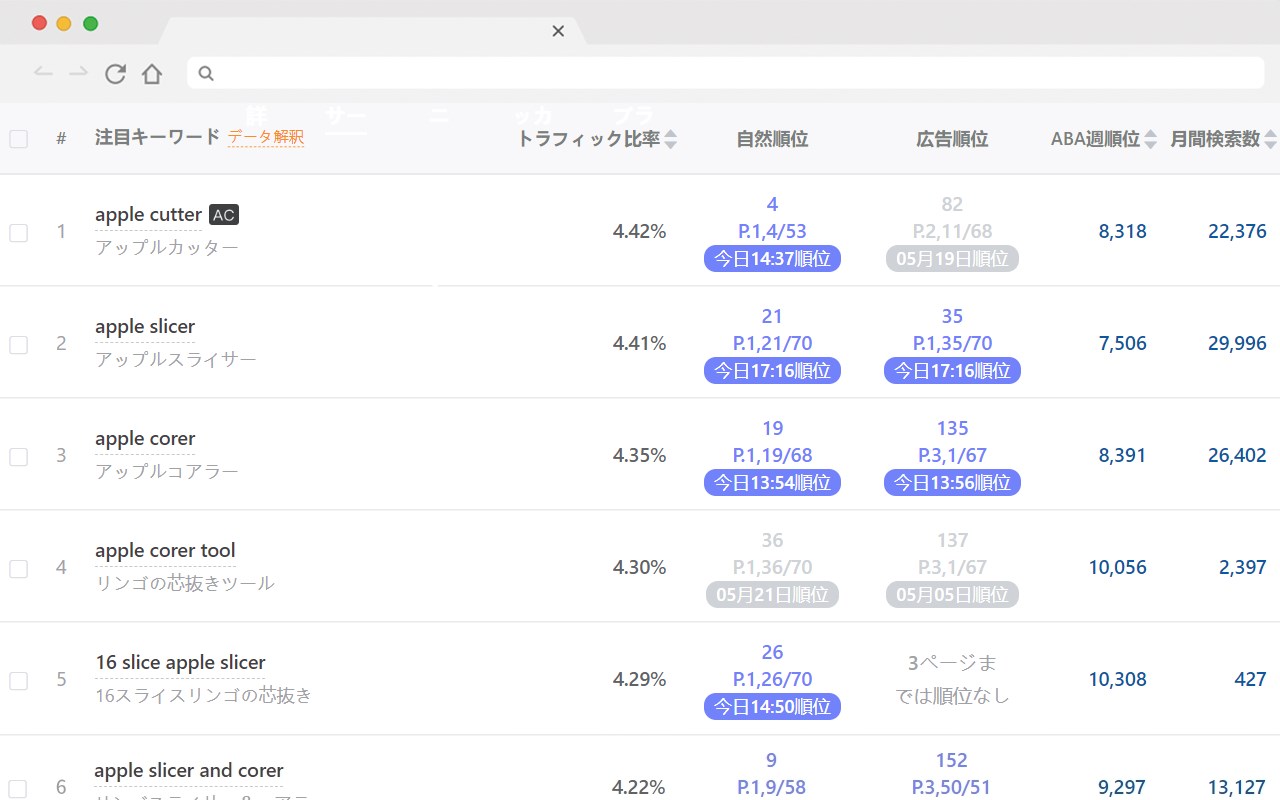This screenshot has width=1280, height=800.
Task: Go to the browser home page
Action: pyautogui.click(x=151, y=73)
